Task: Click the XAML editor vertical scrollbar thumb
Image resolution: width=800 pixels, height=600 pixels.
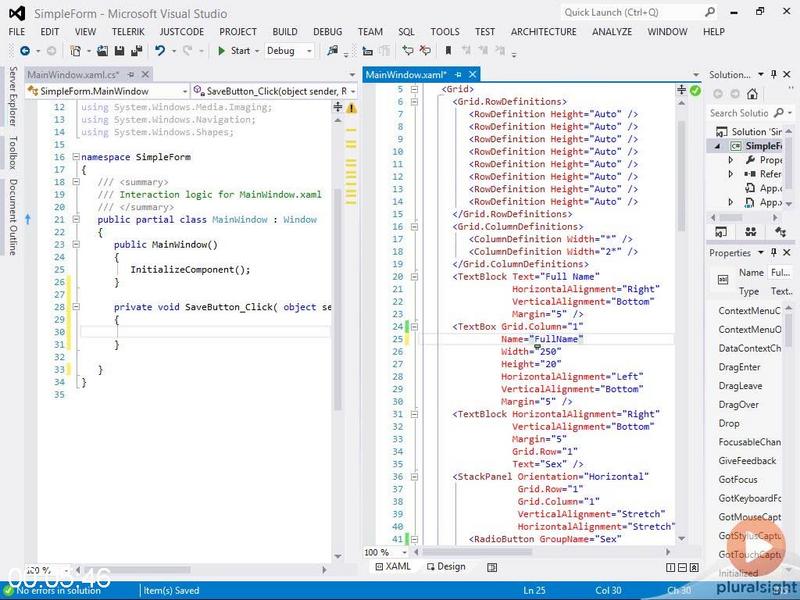Action: pos(682,176)
